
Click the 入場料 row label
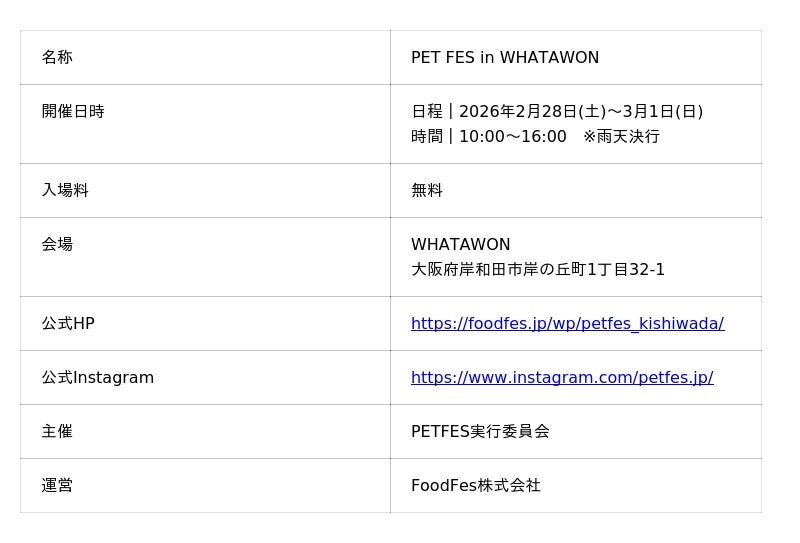[x=65, y=190]
